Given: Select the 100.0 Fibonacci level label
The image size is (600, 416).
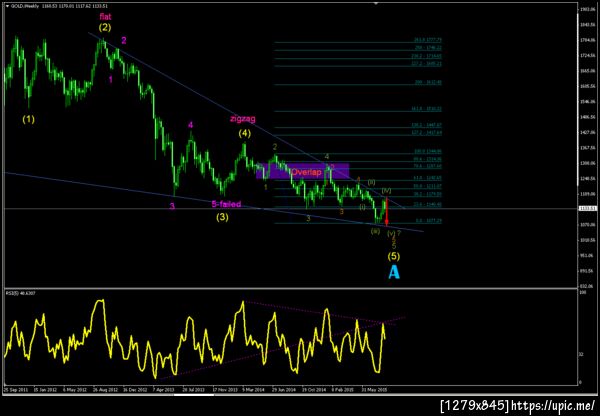Looking at the screenshot, I should click(428, 151).
